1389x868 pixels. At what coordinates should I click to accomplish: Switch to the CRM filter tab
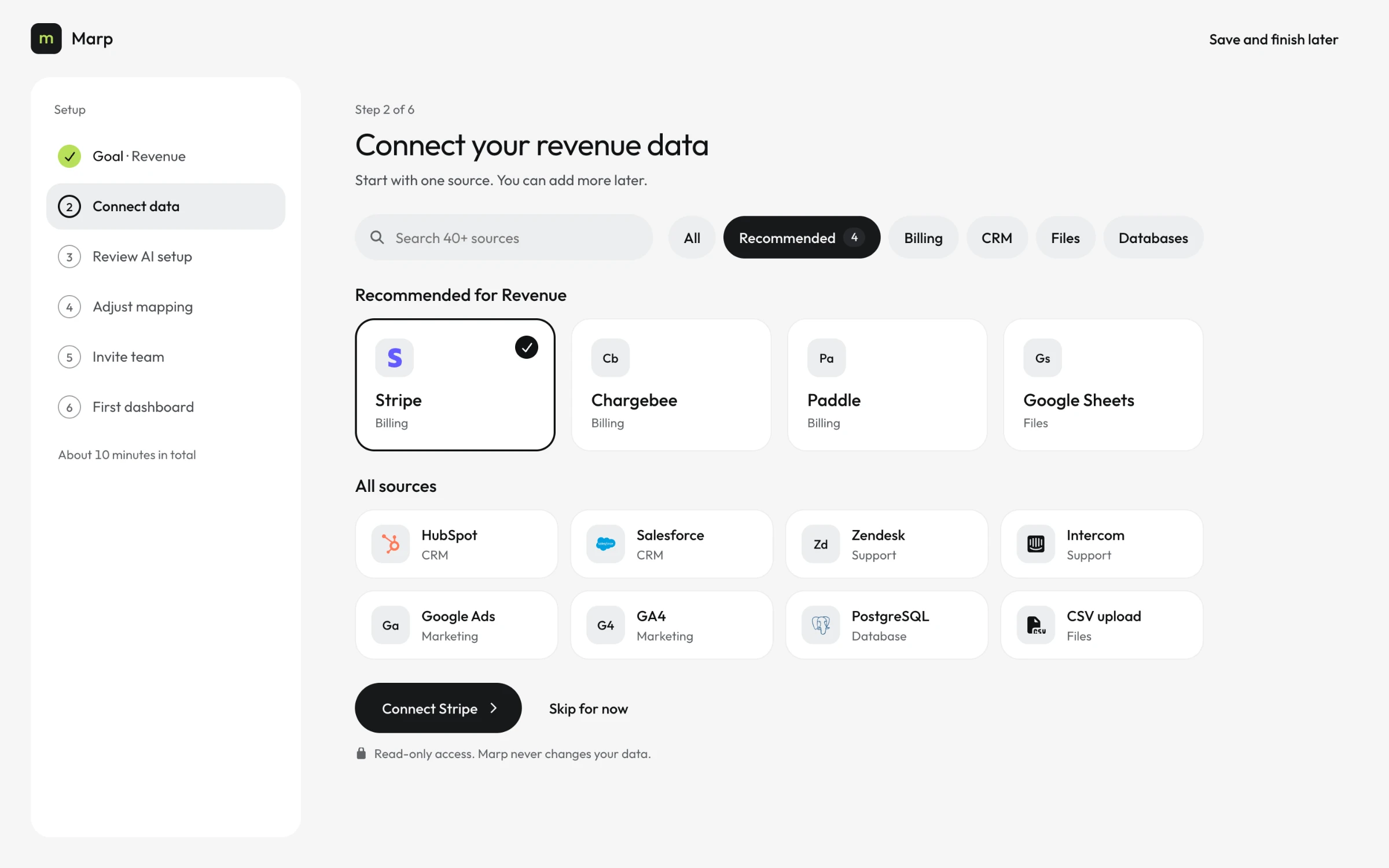tap(997, 237)
